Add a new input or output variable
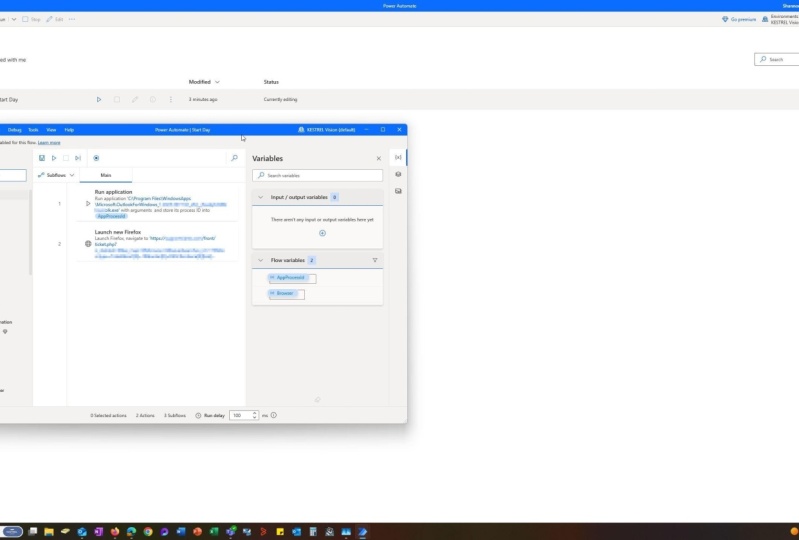 322,233
